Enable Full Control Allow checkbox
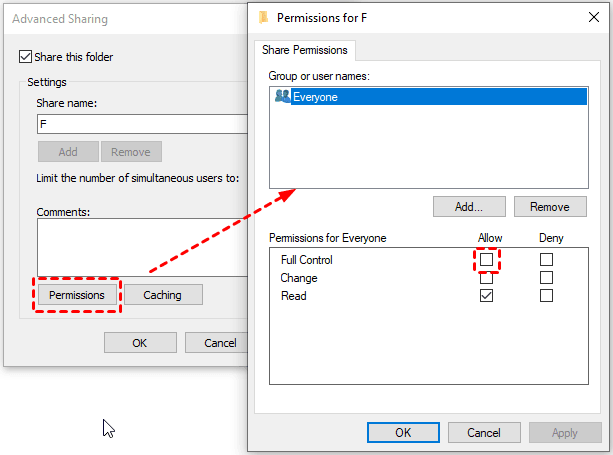This screenshot has height=455, width=613. click(486, 260)
